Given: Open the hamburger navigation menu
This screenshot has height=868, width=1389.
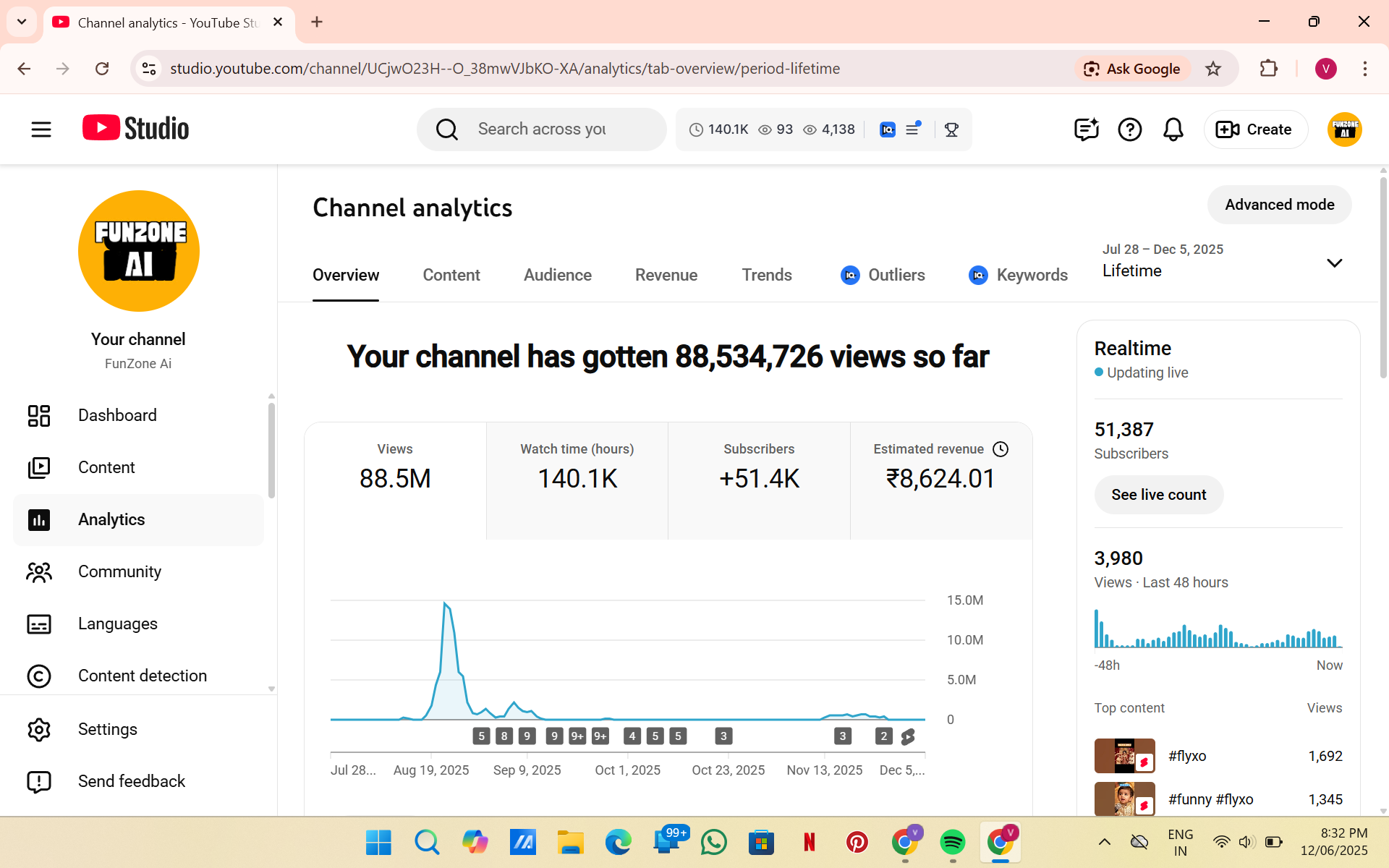Looking at the screenshot, I should (x=41, y=129).
